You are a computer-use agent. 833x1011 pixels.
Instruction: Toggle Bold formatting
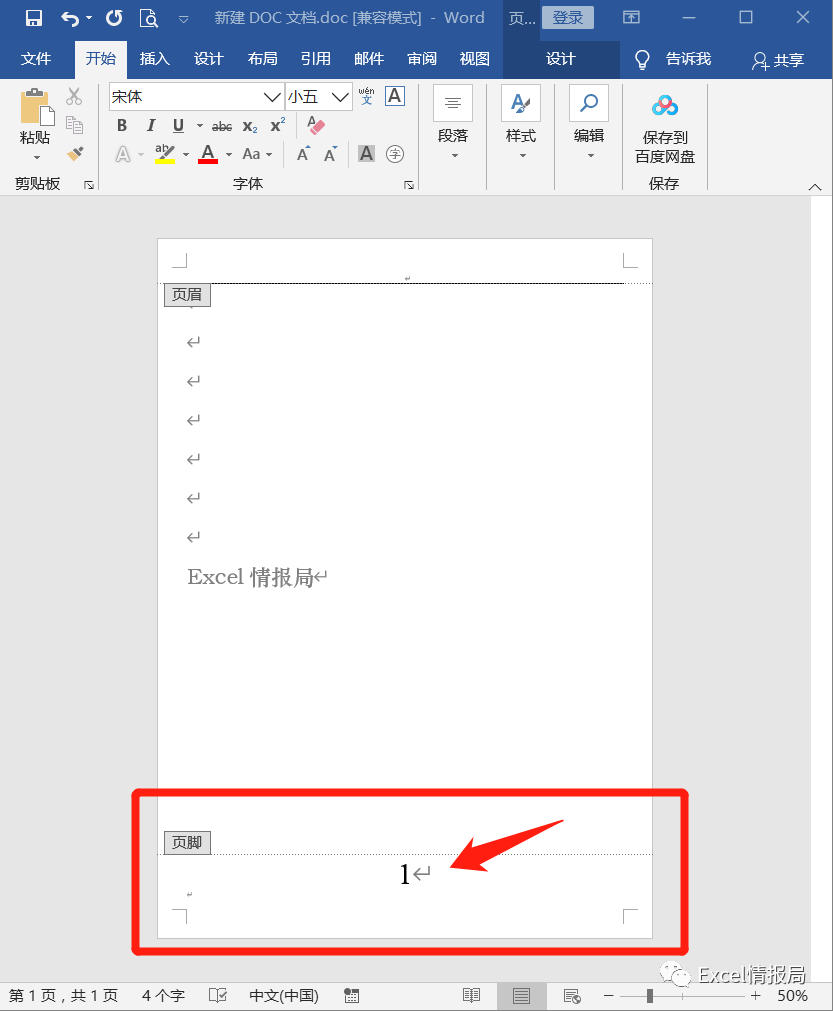[x=122, y=126]
